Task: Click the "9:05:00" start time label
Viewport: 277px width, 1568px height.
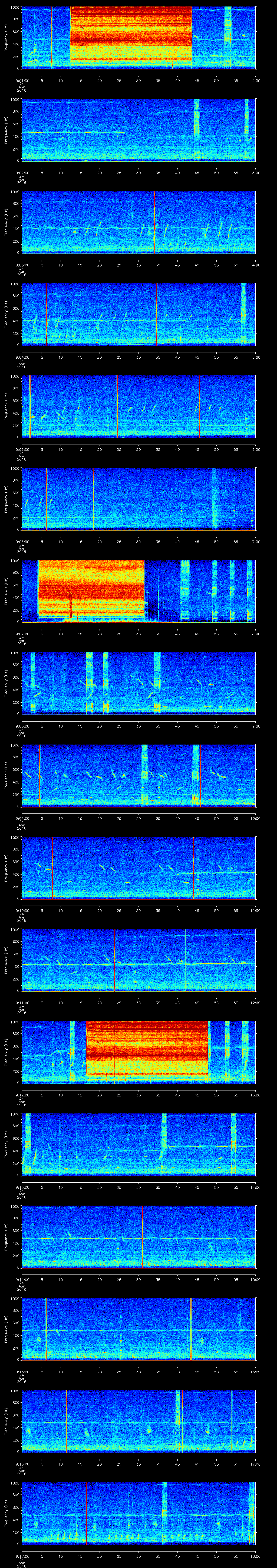Action: click(22, 449)
